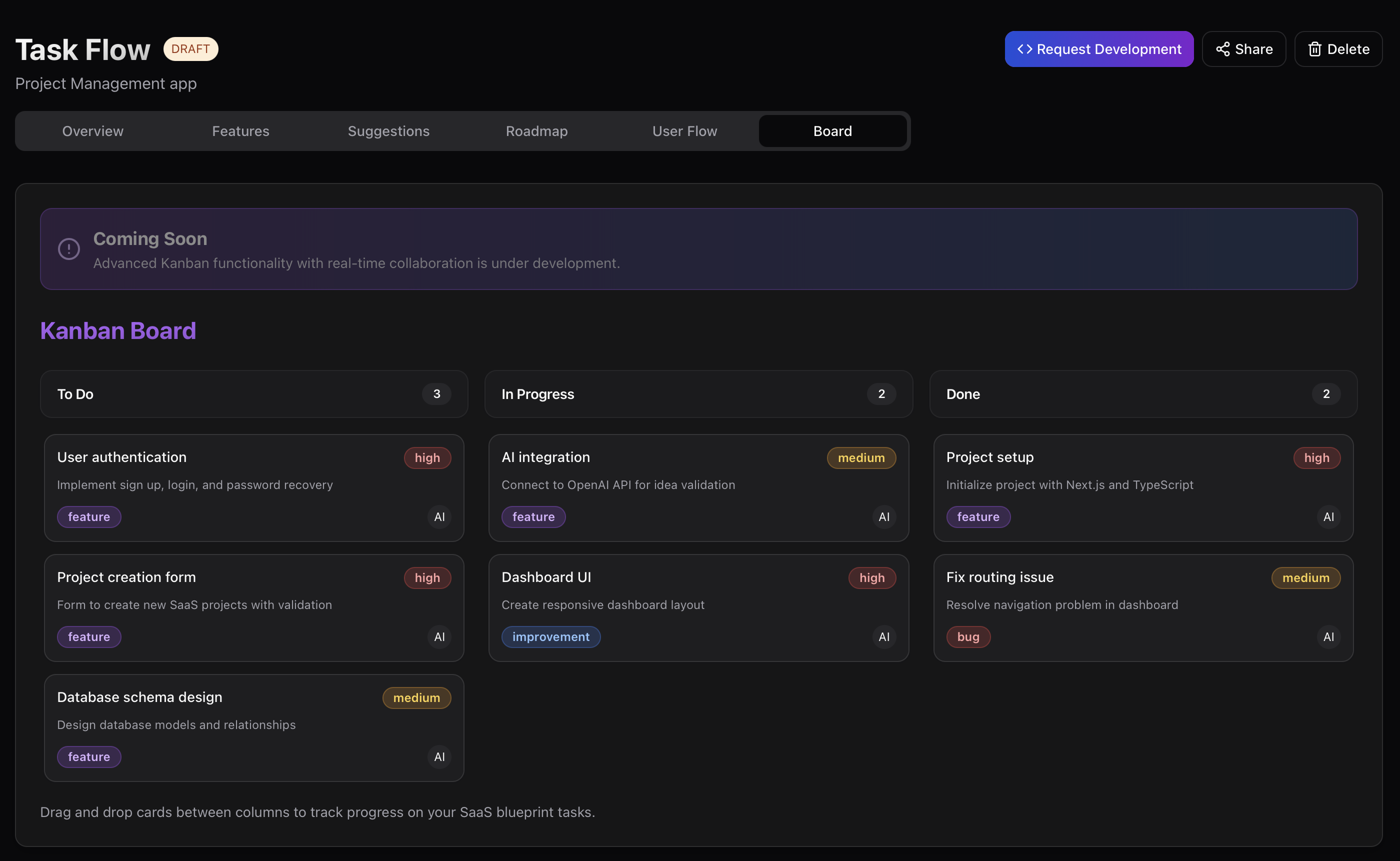Click the bug tag on Fix routing issue

coord(968,636)
